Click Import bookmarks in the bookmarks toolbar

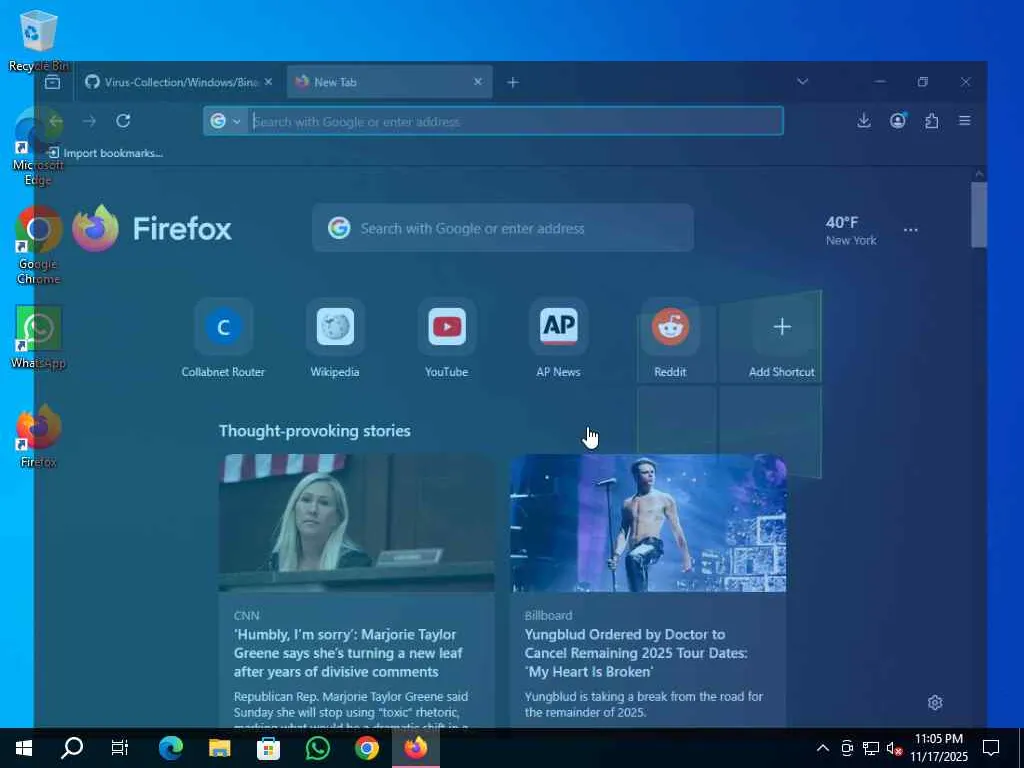pyautogui.click(x=105, y=153)
